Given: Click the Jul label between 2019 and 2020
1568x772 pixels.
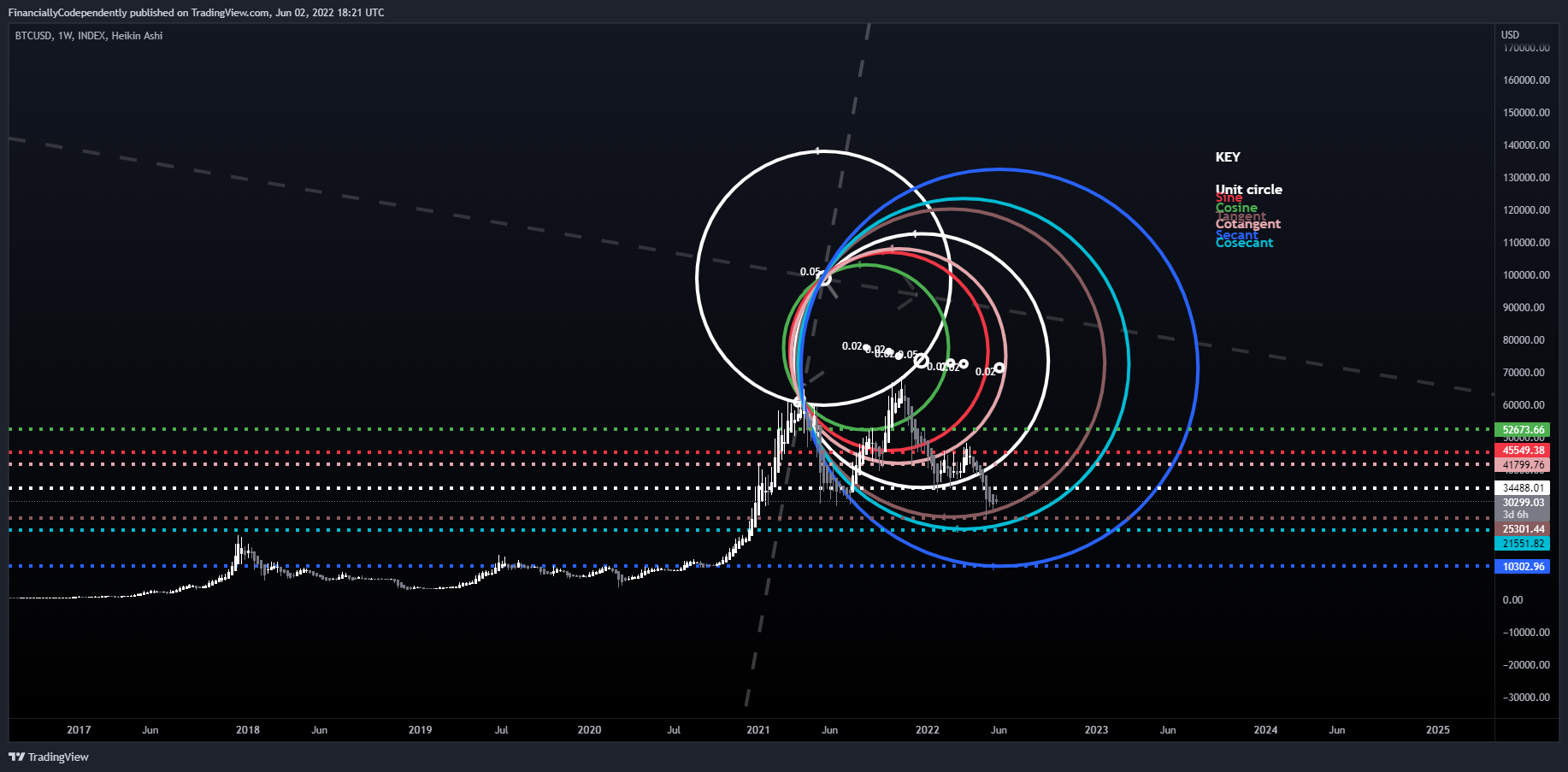Looking at the screenshot, I should [x=502, y=730].
